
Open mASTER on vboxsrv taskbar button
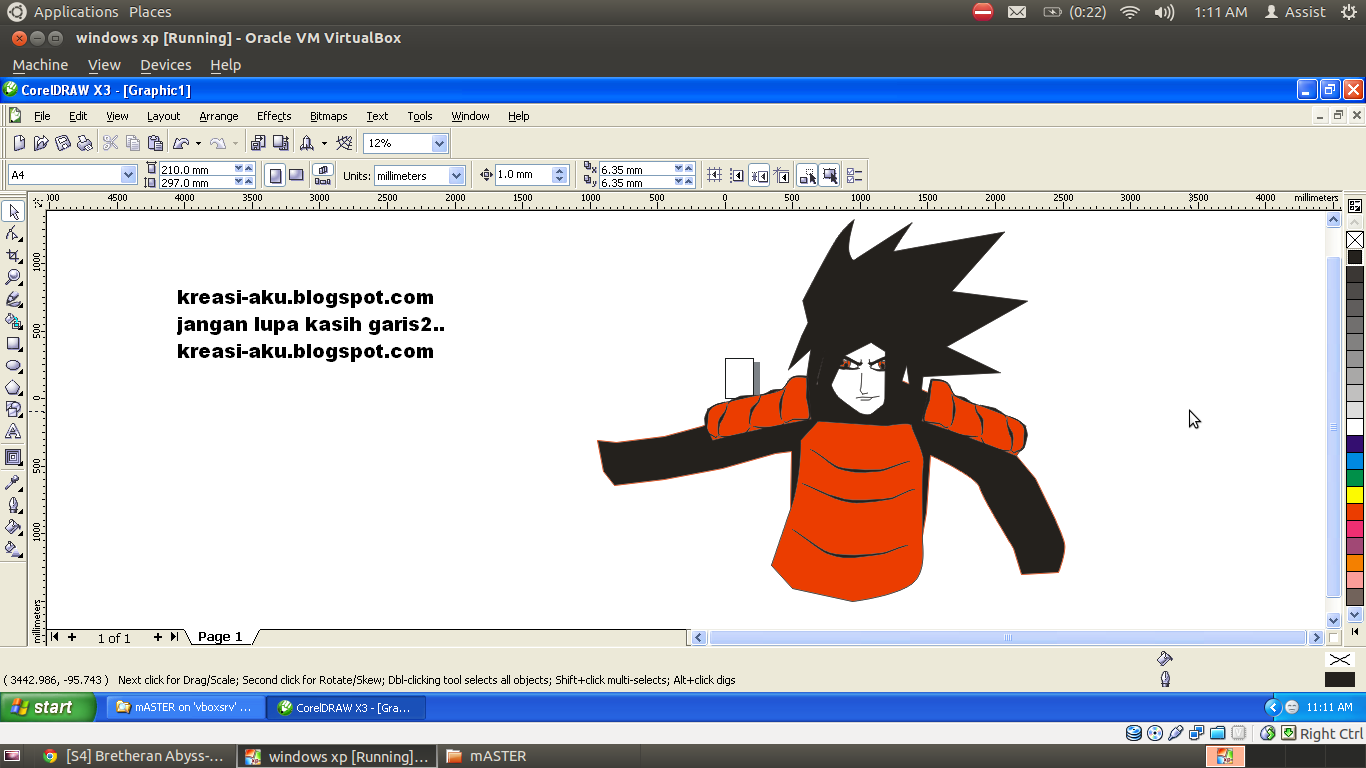[186, 707]
